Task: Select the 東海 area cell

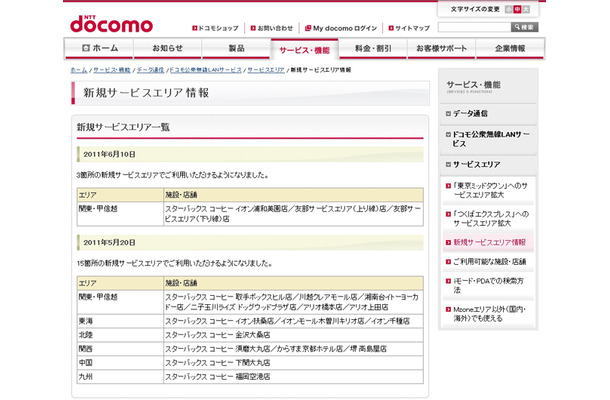Action: coord(120,321)
